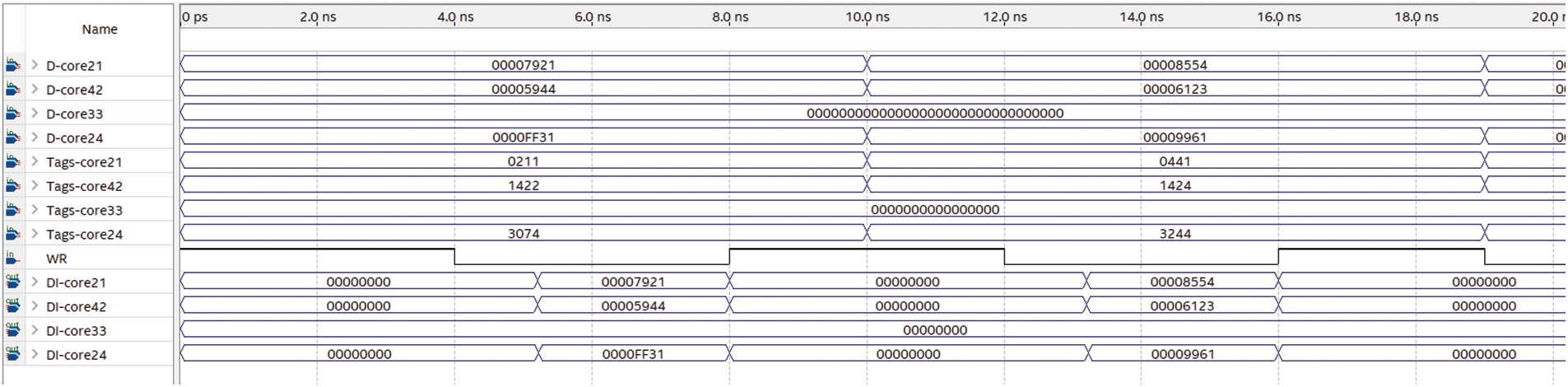Click the input bus icon beside D-core21

[x=12, y=65]
